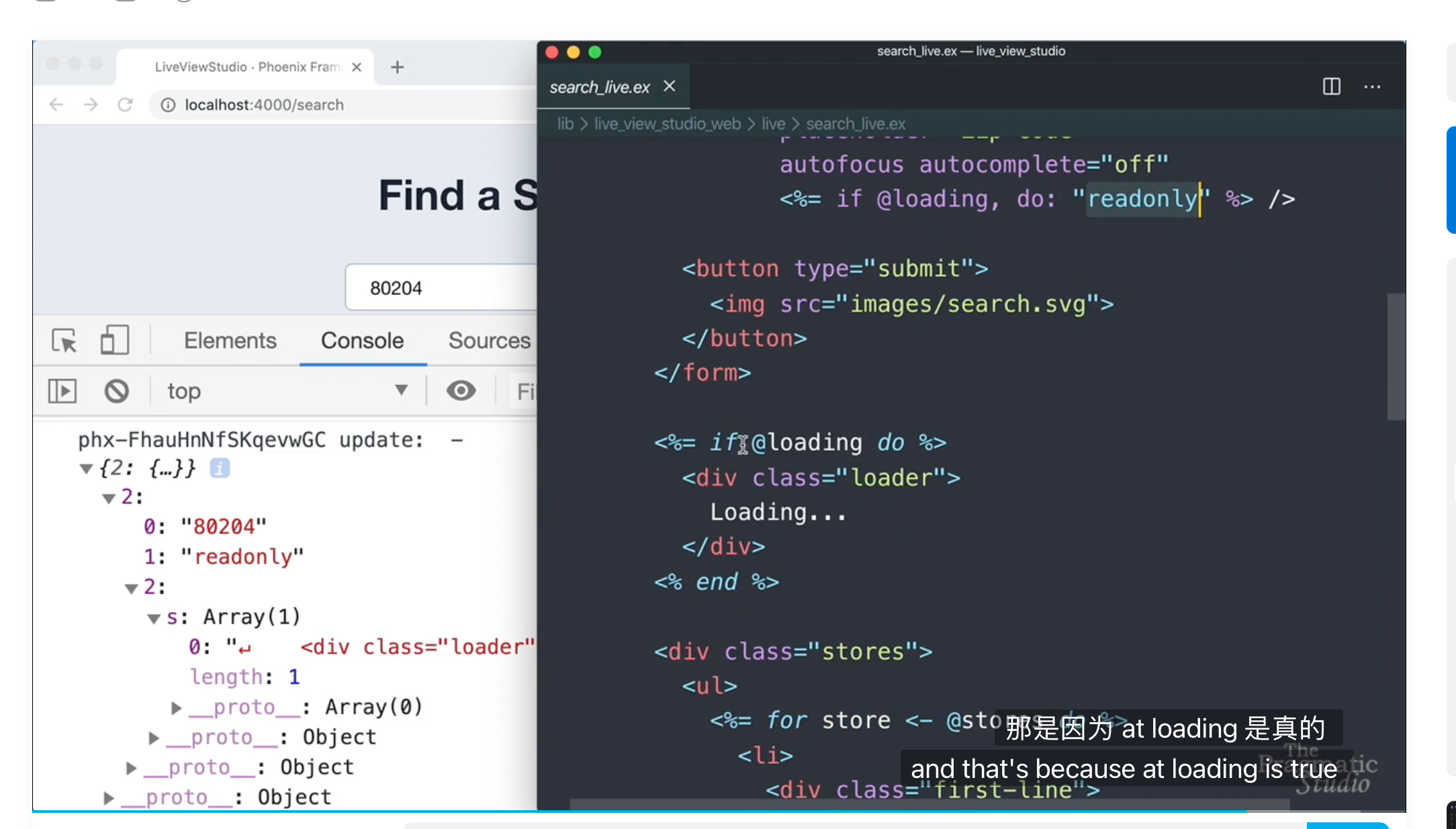Image resolution: width=1456 pixels, height=829 pixels.
Task: Click the search input containing 80204
Action: 437,288
